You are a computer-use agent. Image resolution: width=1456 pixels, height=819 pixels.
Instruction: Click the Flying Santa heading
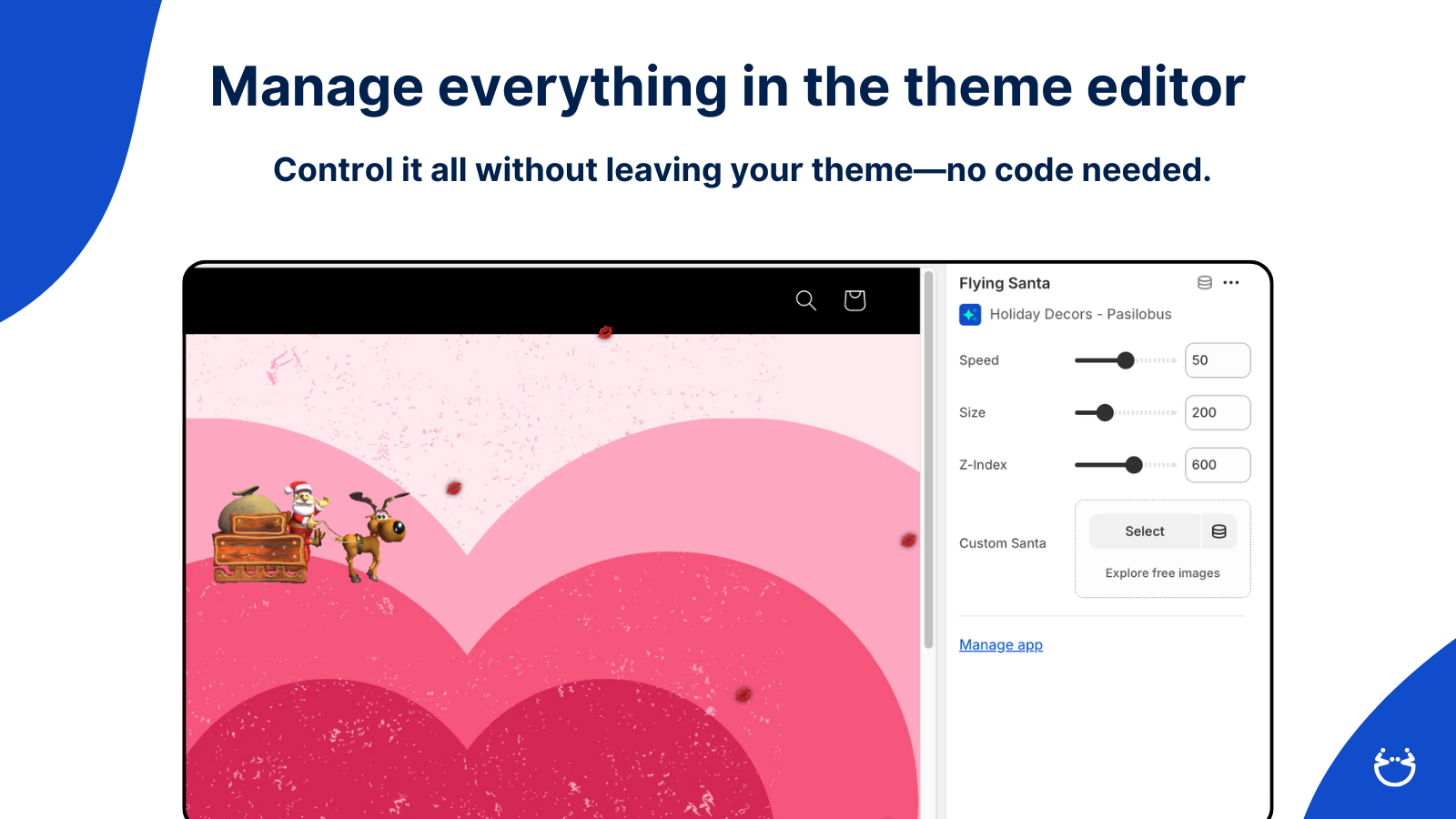(1005, 283)
